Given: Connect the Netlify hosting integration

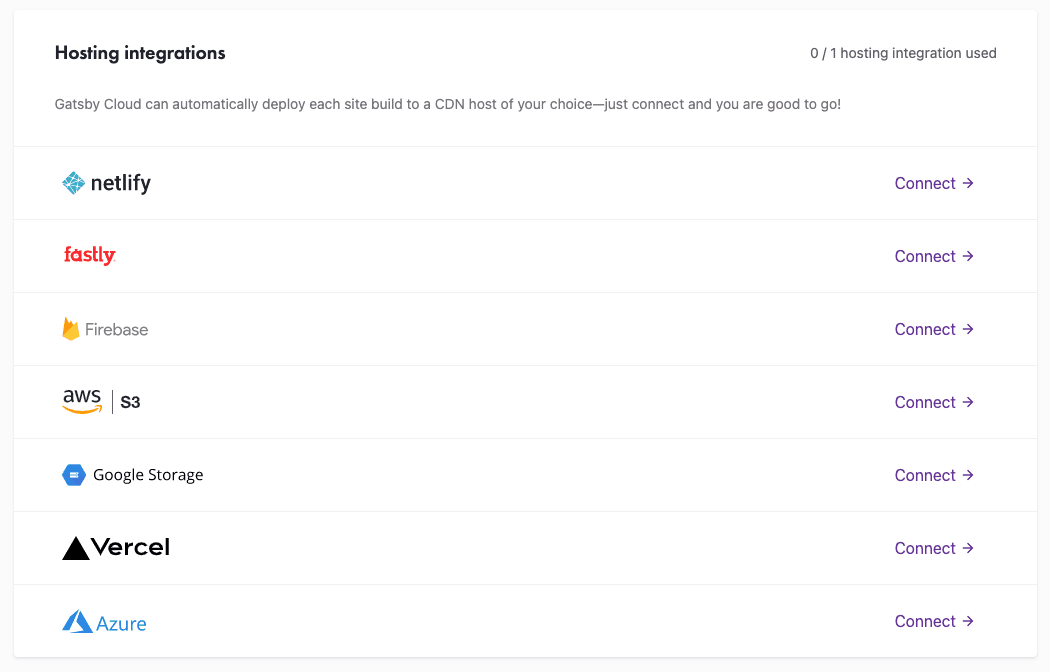Looking at the screenshot, I should [934, 183].
